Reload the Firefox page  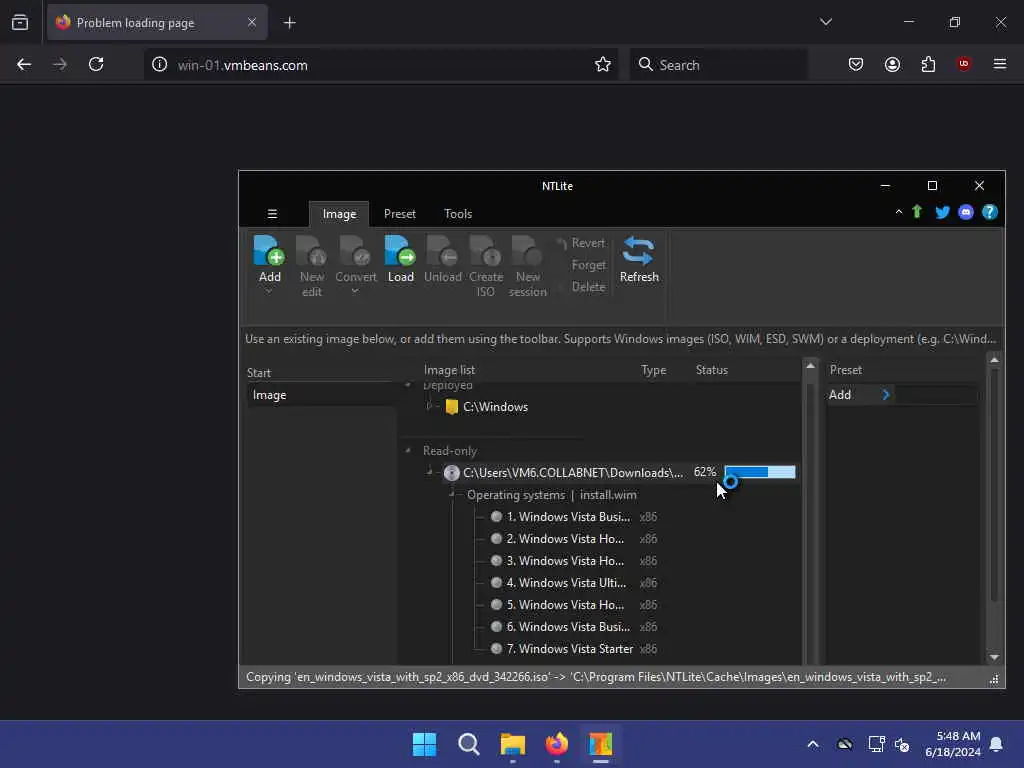tap(96, 64)
